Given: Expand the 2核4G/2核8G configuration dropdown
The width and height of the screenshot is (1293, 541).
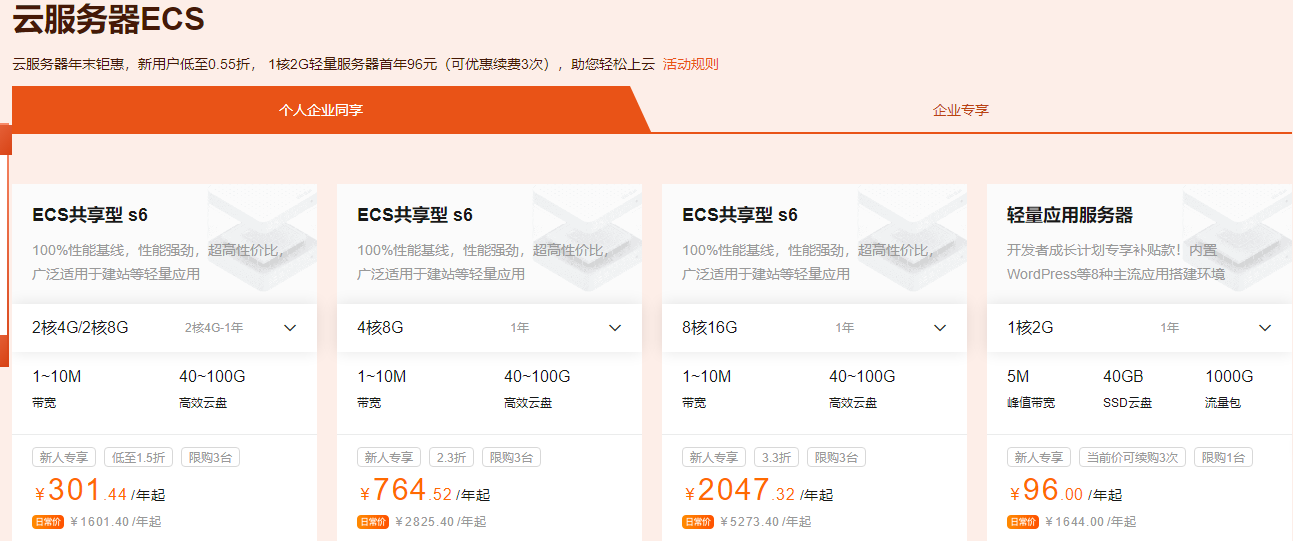Looking at the screenshot, I should [164, 328].
